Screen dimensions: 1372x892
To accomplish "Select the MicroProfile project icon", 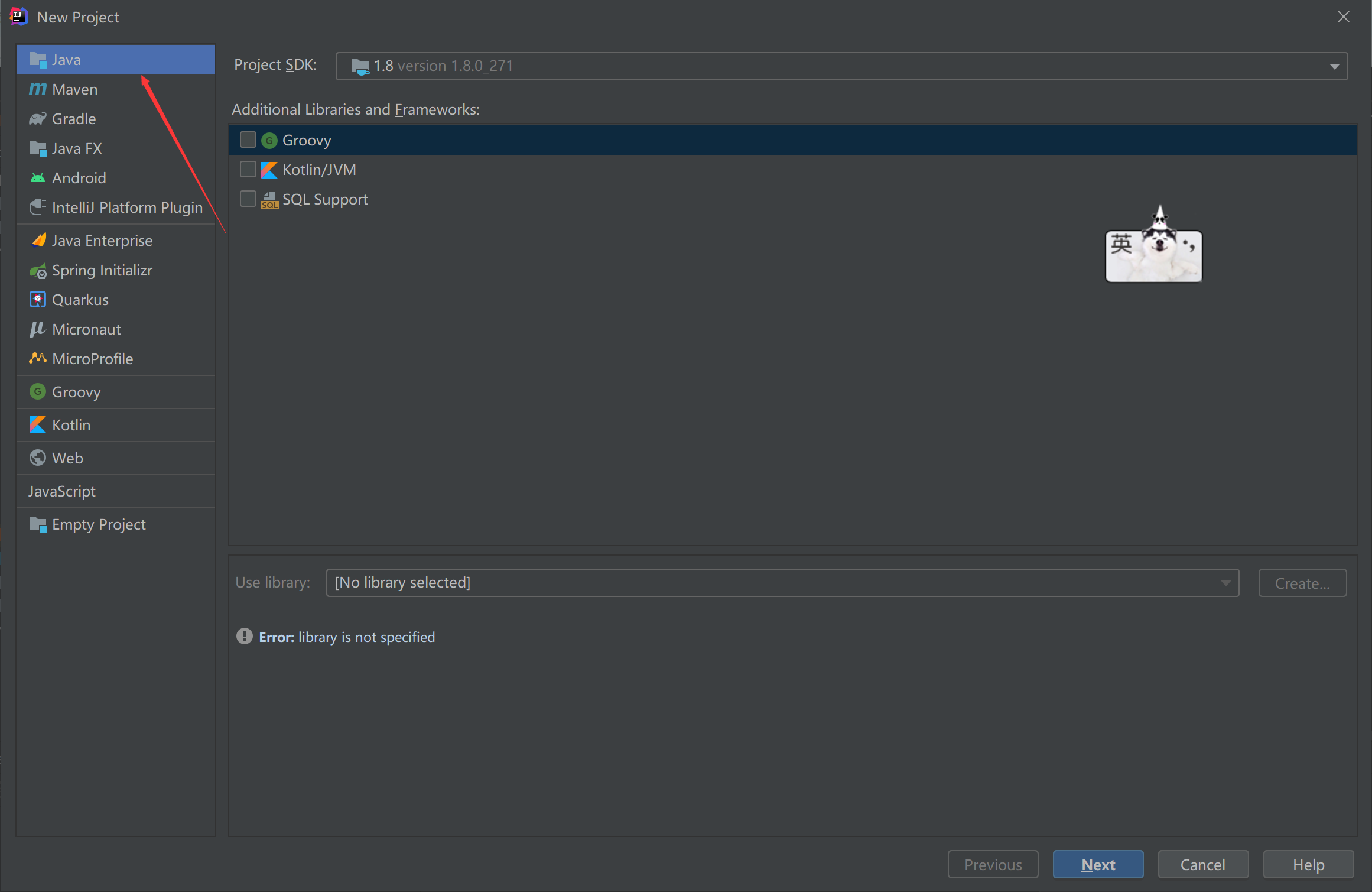I will point(38,358).
